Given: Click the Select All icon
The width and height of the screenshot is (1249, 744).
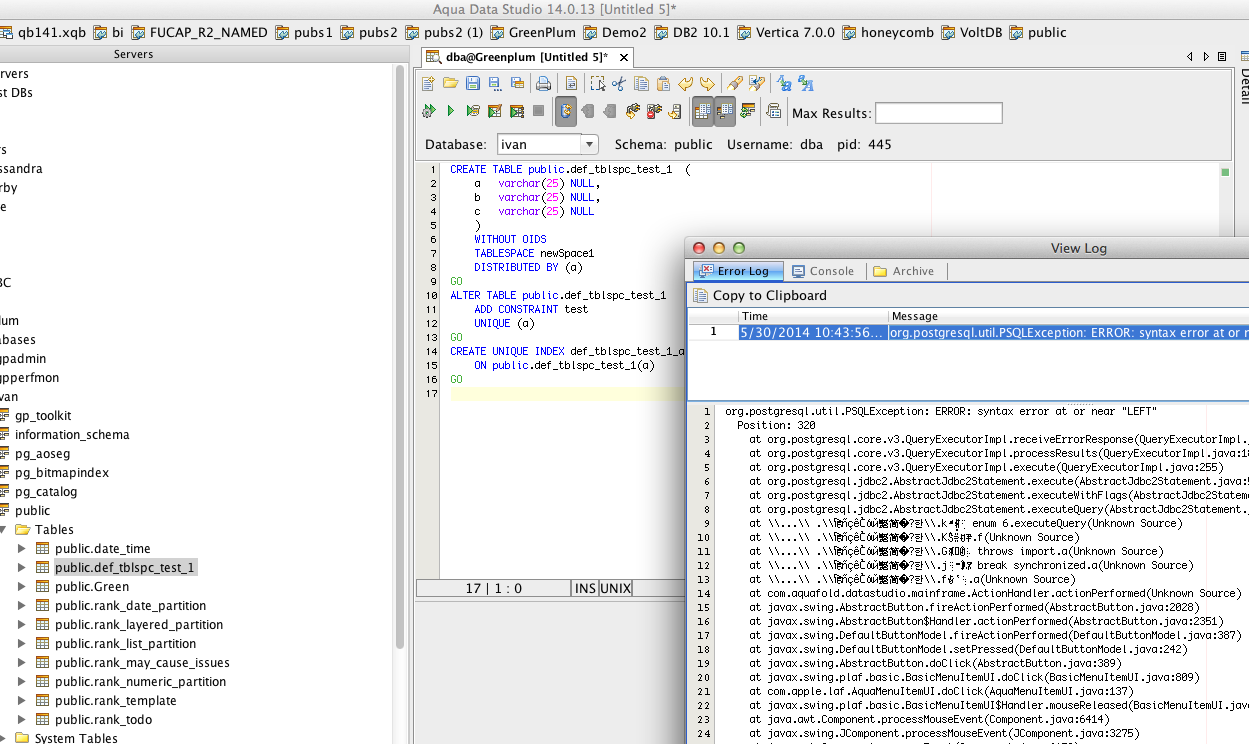Looking at the screenshot, I should point(598,84).
